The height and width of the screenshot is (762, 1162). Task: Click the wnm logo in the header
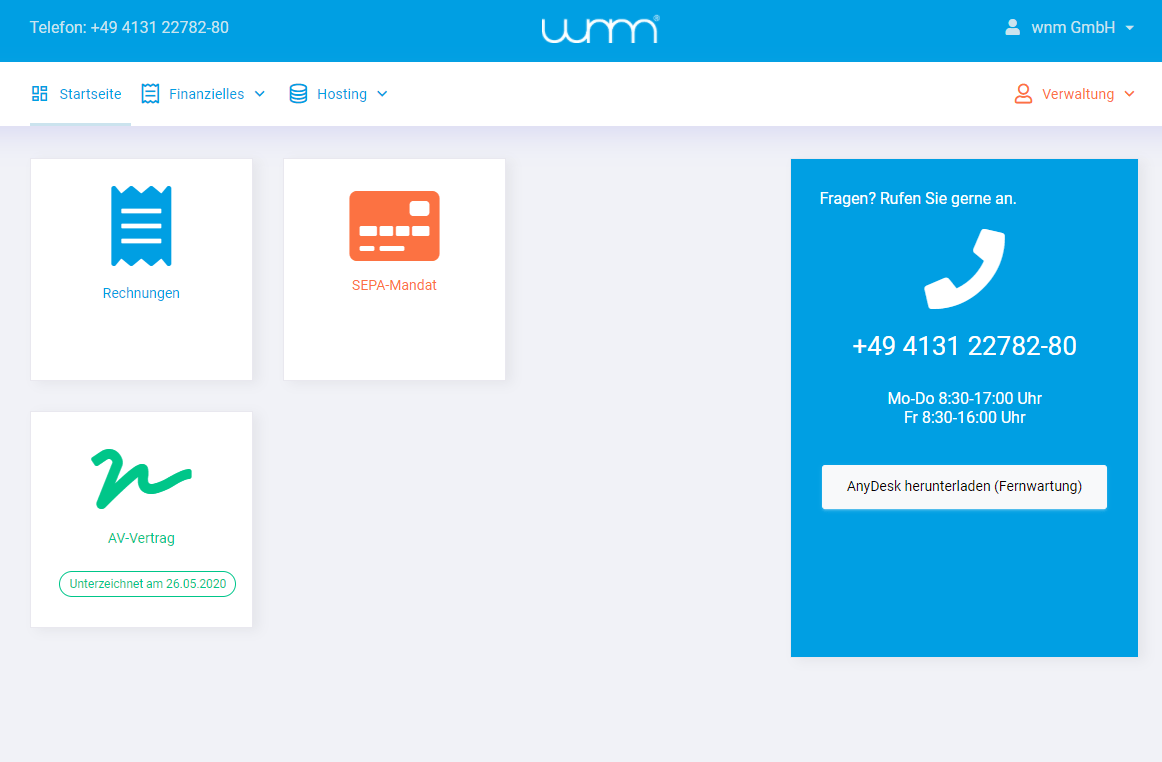coord(599,29)
